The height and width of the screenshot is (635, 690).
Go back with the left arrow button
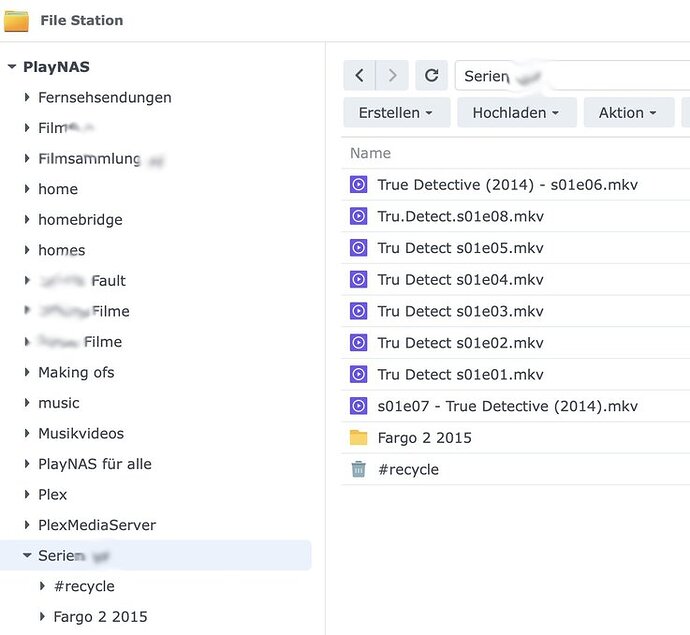(x=359, y=75)
